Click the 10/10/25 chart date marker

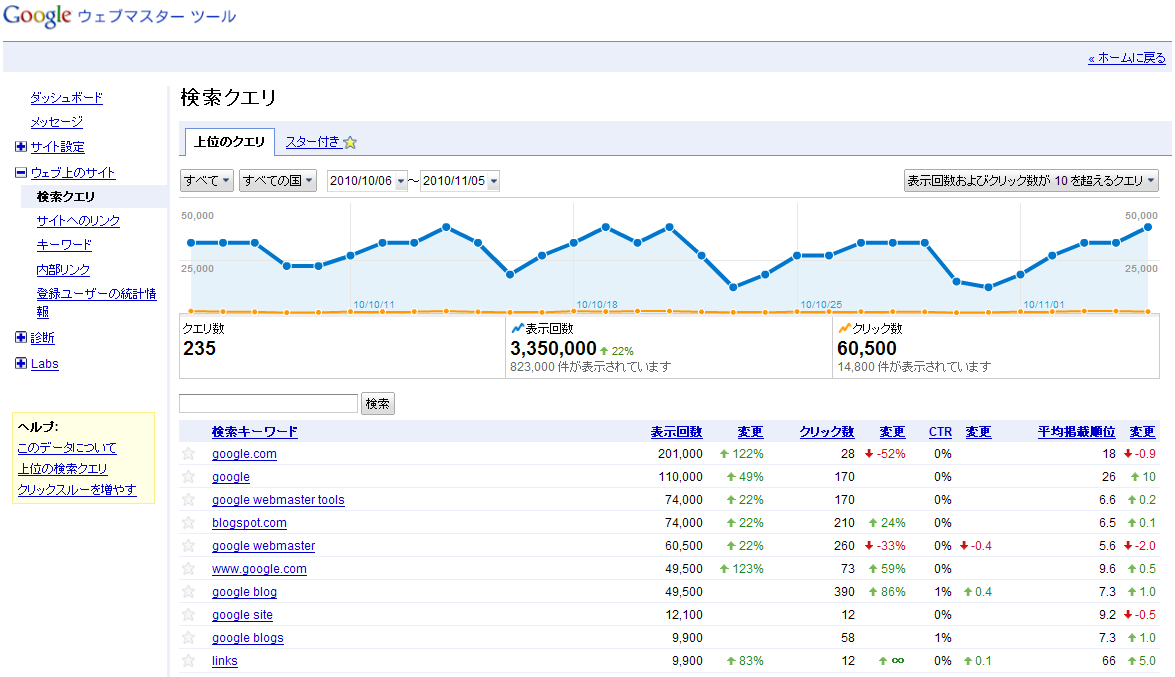pos(821,304)
